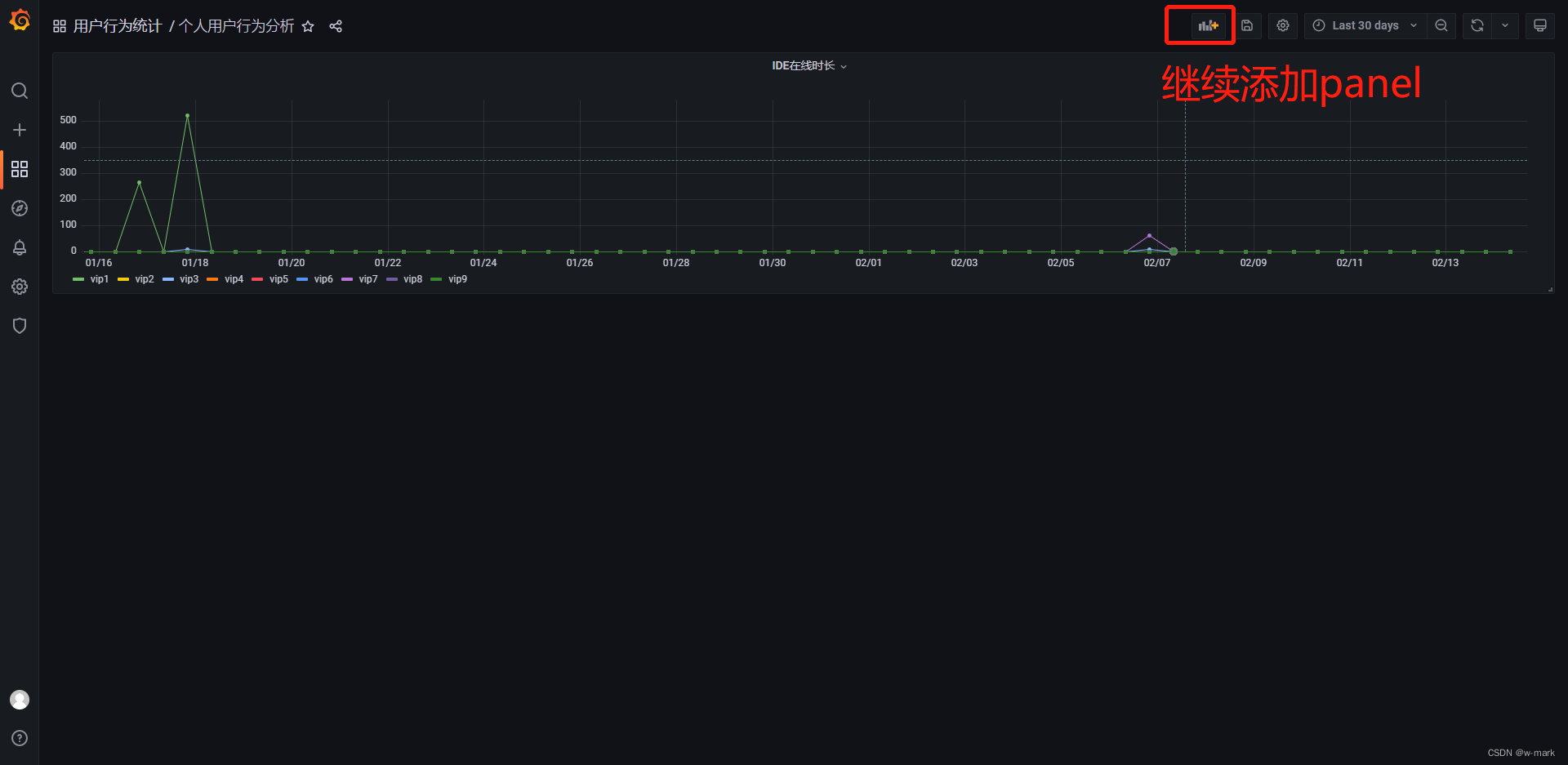Screen dimensions: 1568x765
Task: Refresh the dashboard data
Action: tap(1476, 25)
